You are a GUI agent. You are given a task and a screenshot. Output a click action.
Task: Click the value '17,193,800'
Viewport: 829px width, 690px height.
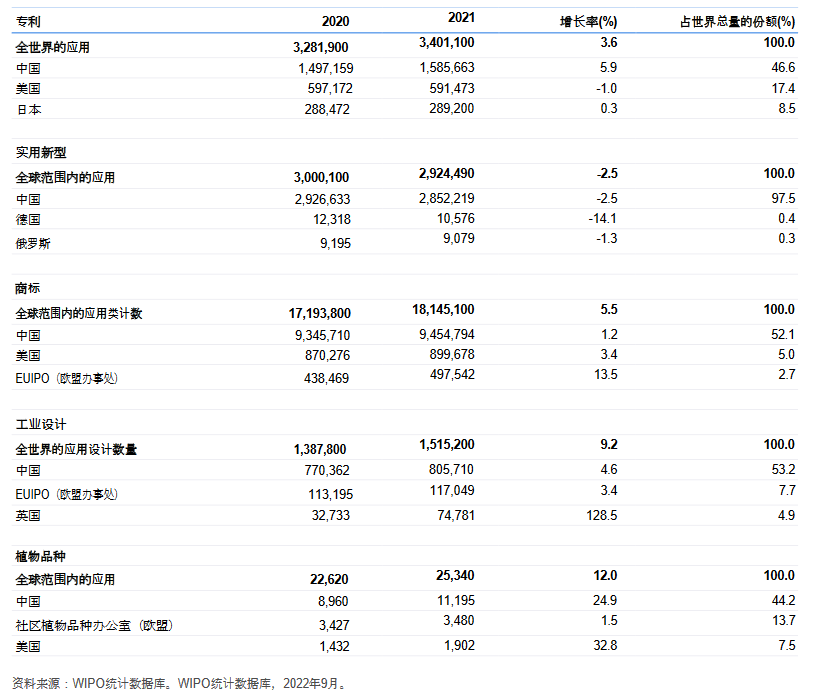320,314
